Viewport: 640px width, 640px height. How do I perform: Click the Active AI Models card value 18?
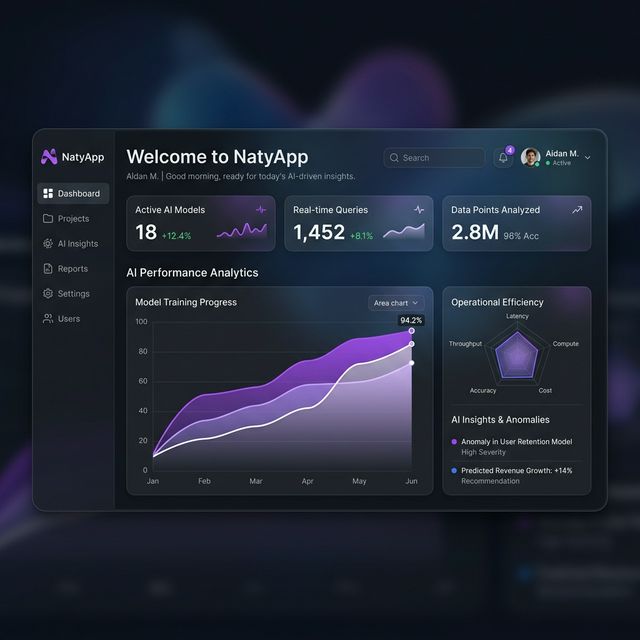click(x=146, y=233)
